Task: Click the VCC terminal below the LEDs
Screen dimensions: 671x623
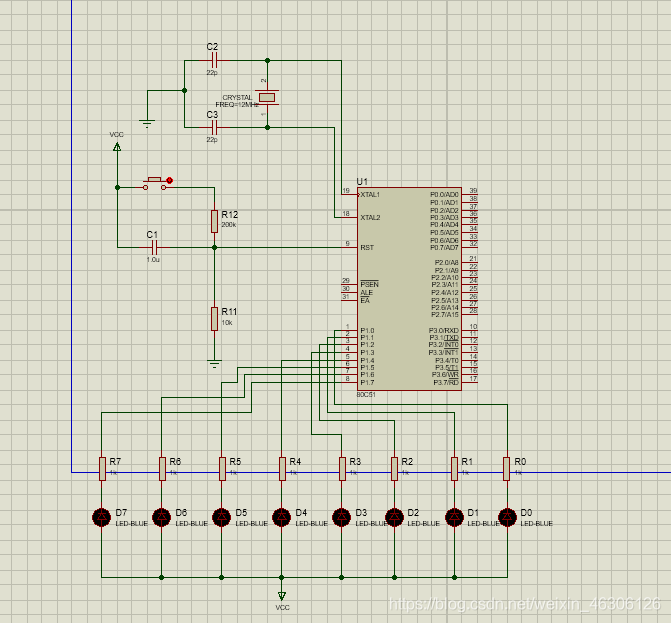Action: tap(282, 596)
